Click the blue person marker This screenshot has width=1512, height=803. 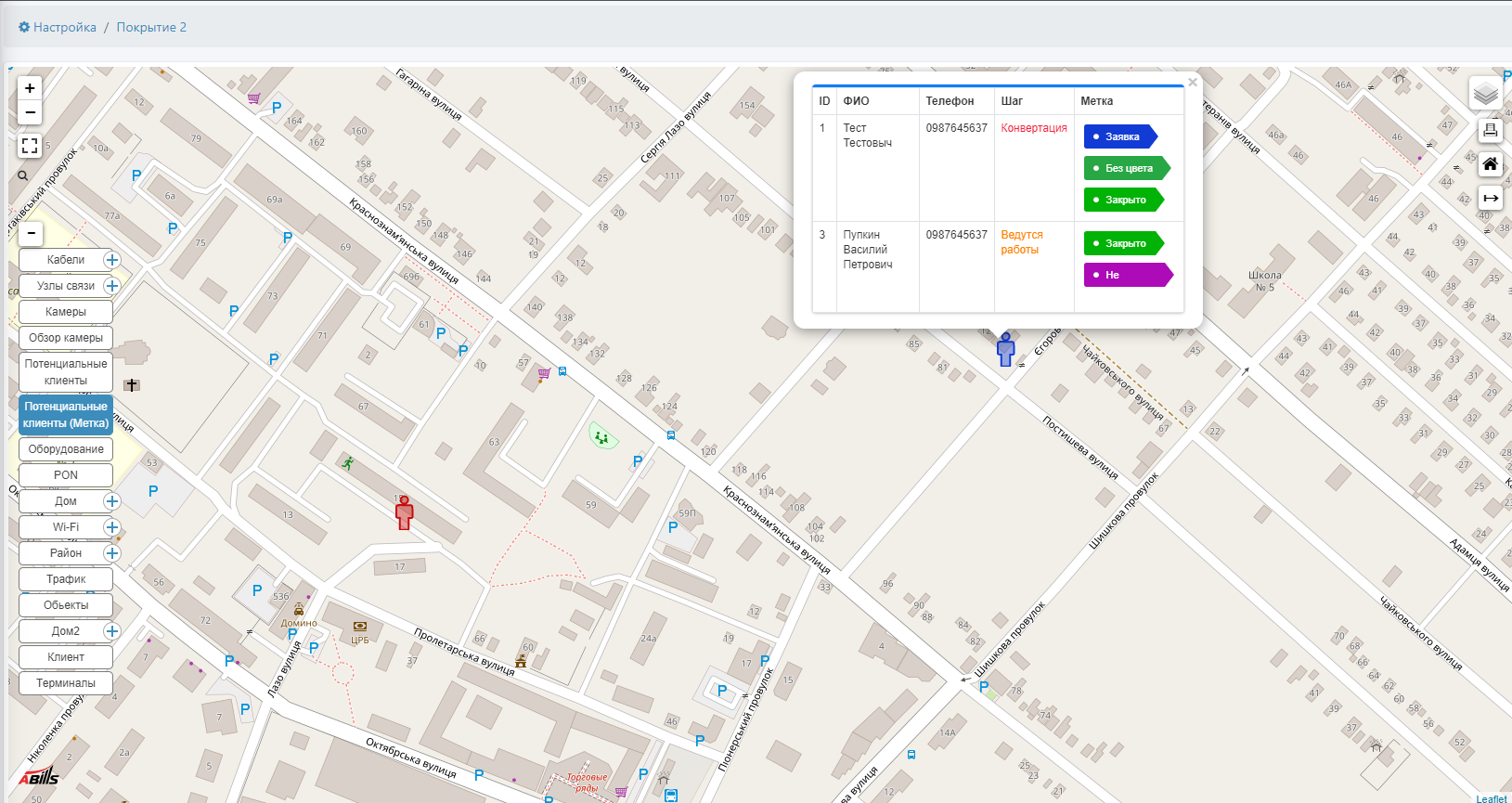[x=1005, y=350]
